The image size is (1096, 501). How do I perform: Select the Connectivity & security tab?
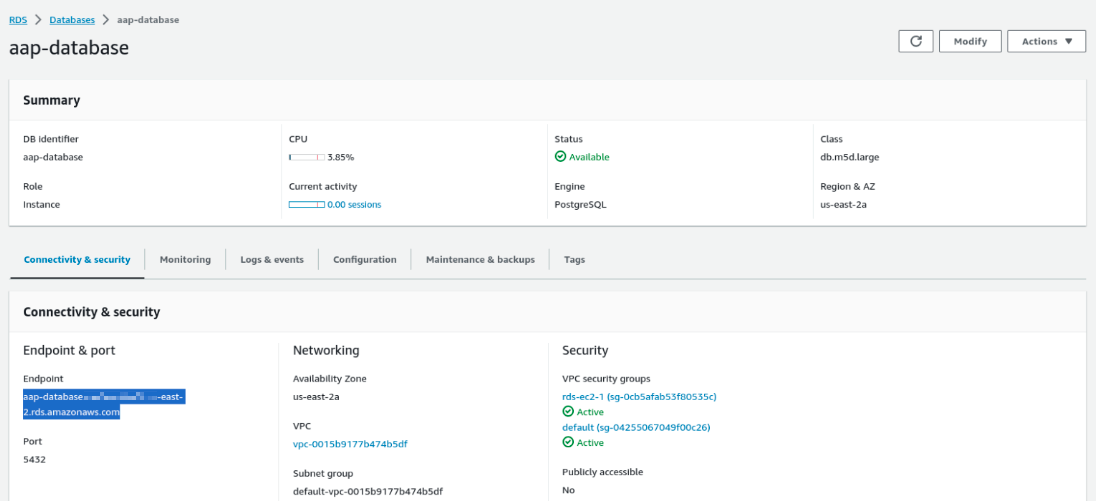coord(77,260)
